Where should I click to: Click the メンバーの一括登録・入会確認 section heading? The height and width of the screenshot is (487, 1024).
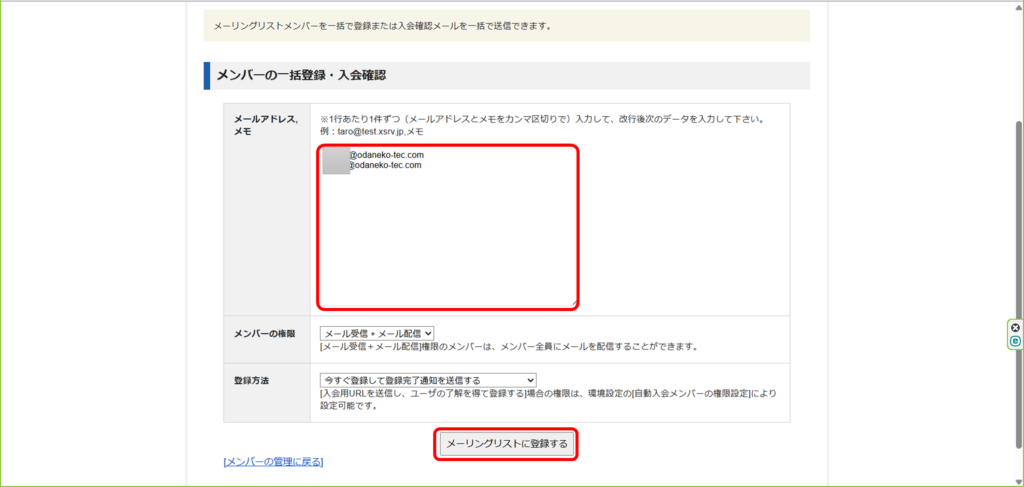click(301, 75)
